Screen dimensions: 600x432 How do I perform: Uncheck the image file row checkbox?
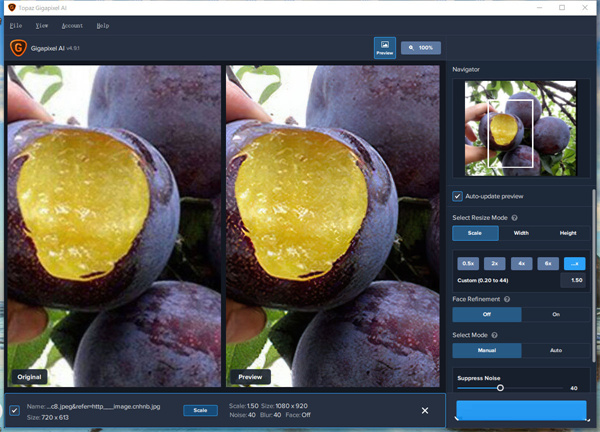[x=13, y=410]
